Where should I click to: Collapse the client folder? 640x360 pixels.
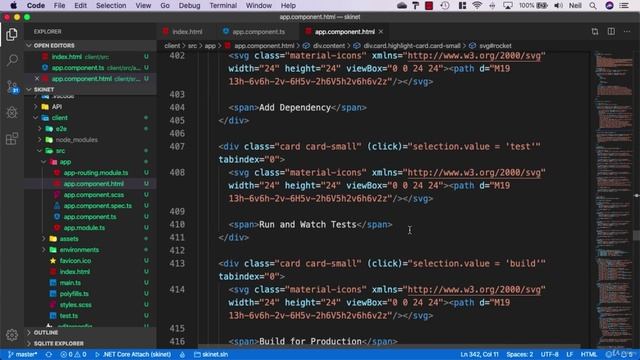(36, 118)
